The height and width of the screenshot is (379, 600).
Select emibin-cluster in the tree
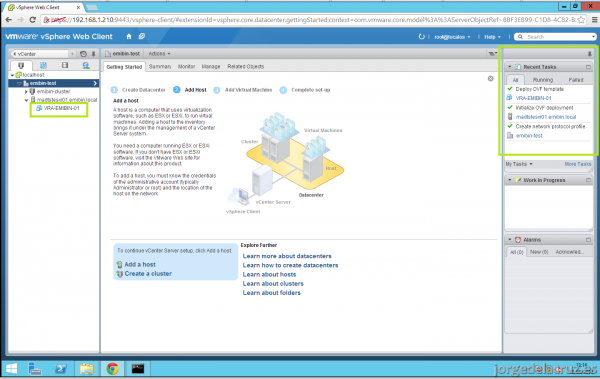53,91
